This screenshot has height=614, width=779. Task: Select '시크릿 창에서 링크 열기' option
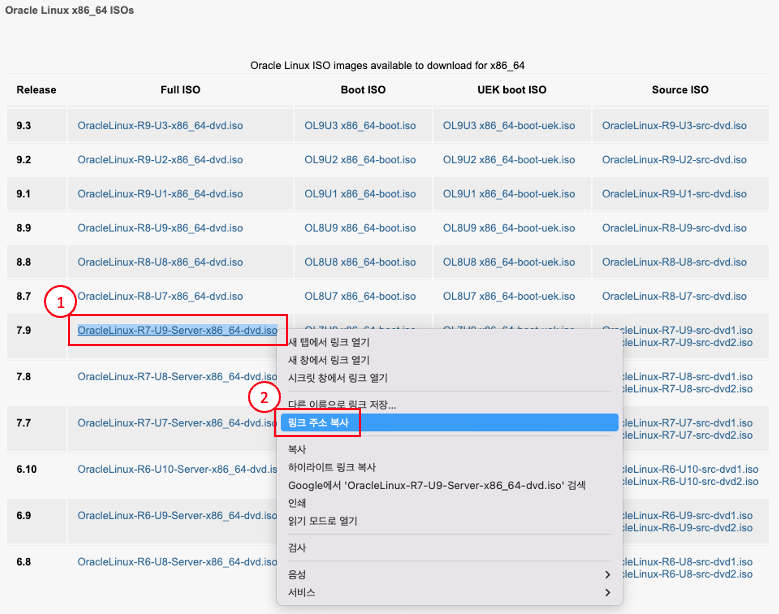tap(338, 378)
